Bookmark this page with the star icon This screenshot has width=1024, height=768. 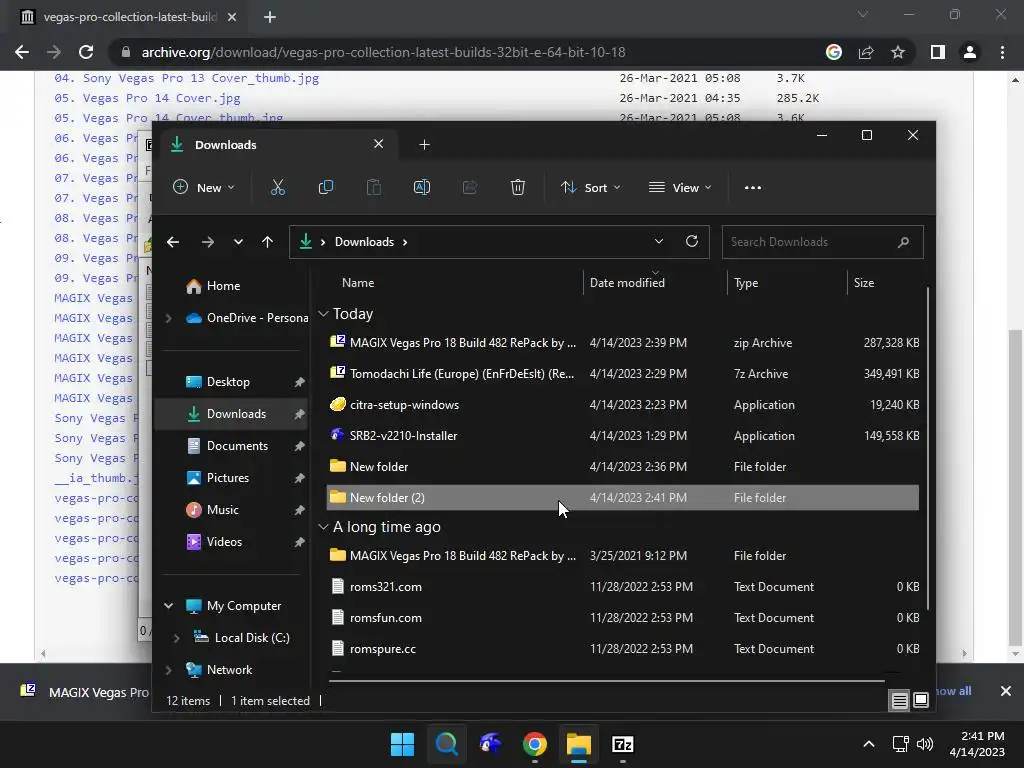(898, 52)
